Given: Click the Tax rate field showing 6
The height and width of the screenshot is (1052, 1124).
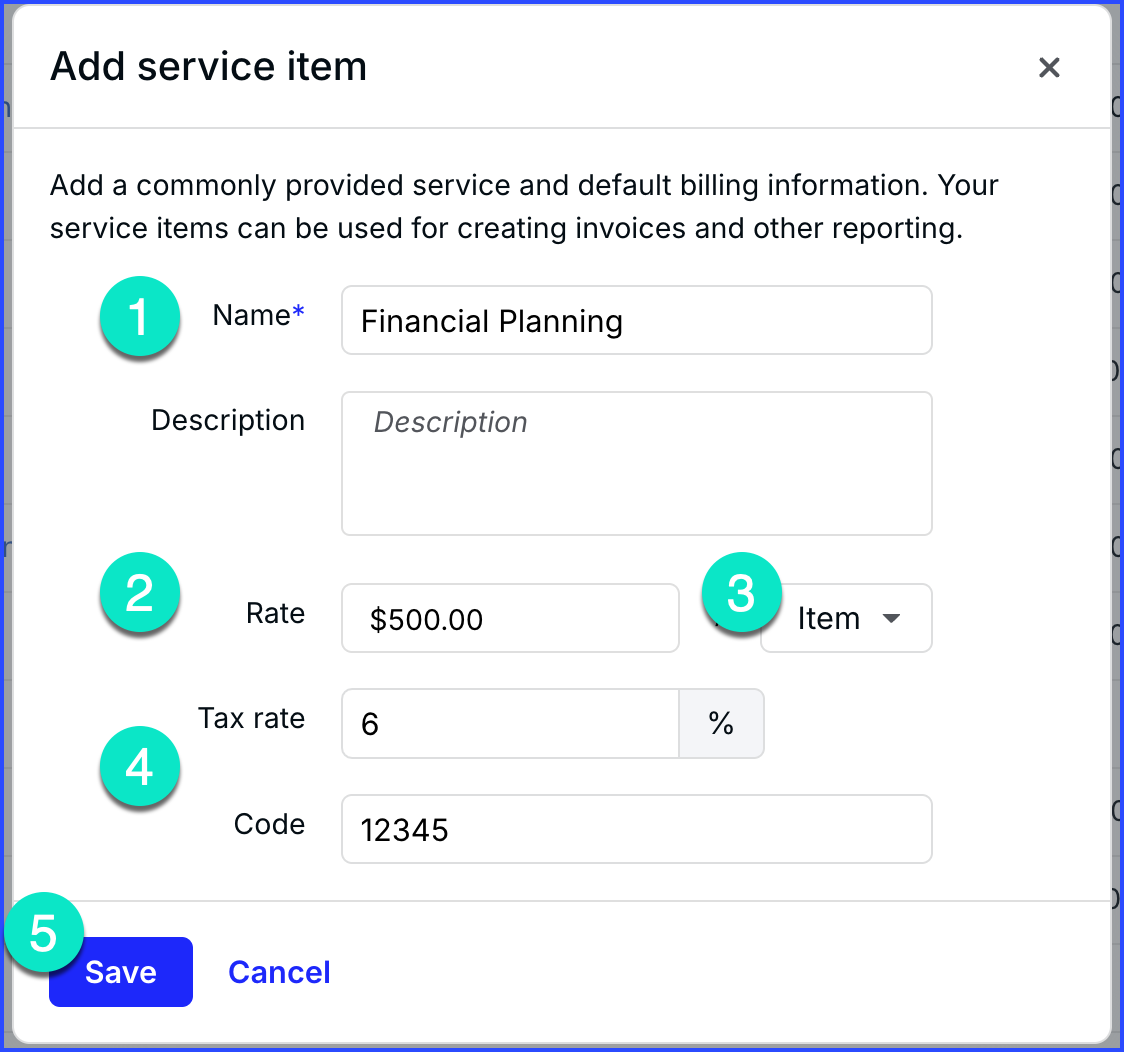Looking at the screenshot, I should pos(510,724).
